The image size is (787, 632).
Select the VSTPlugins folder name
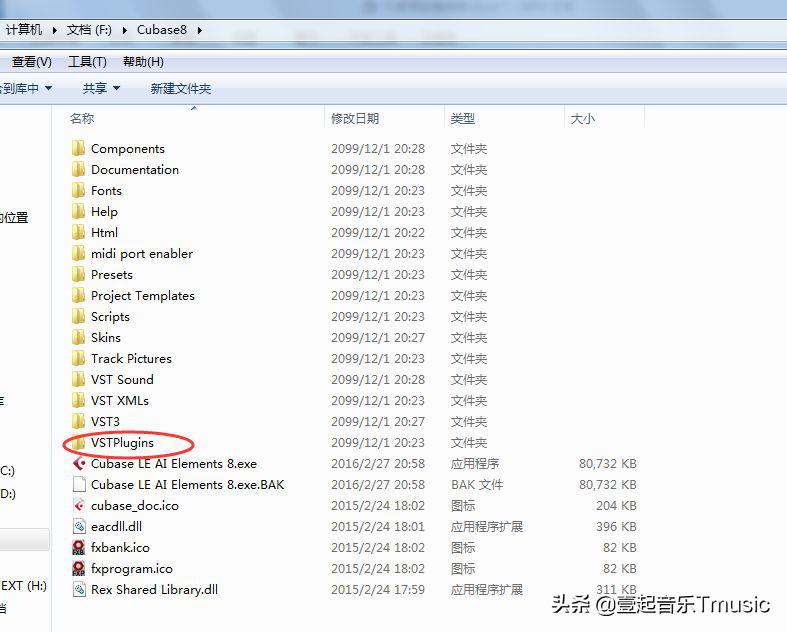click(122, 443)
